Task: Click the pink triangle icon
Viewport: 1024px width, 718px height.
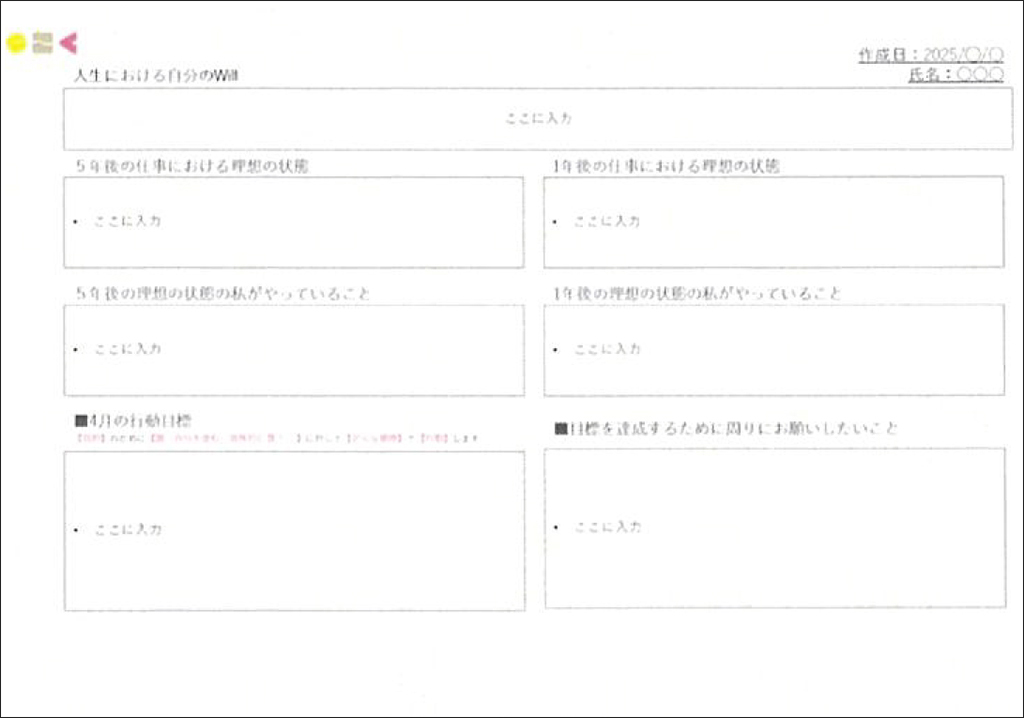Action: 69,43
